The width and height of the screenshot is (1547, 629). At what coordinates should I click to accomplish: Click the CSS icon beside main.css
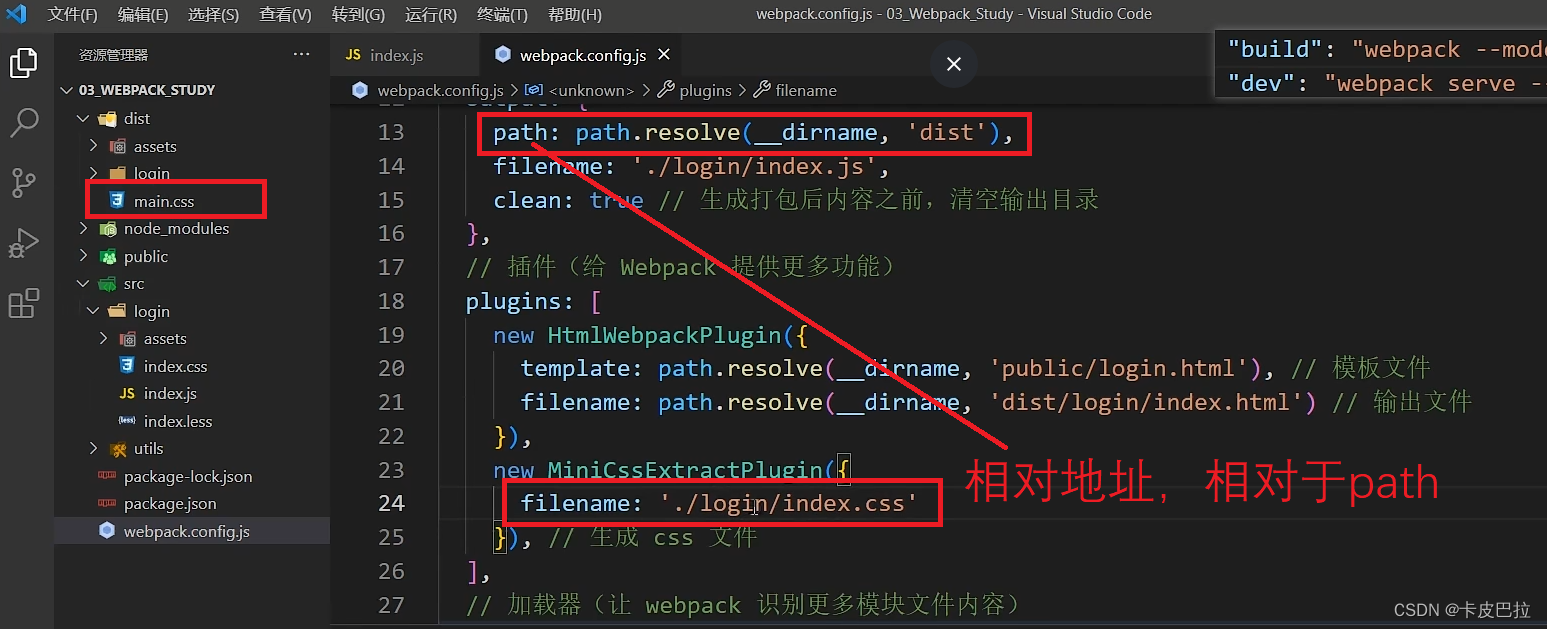[x=118, y=201]
